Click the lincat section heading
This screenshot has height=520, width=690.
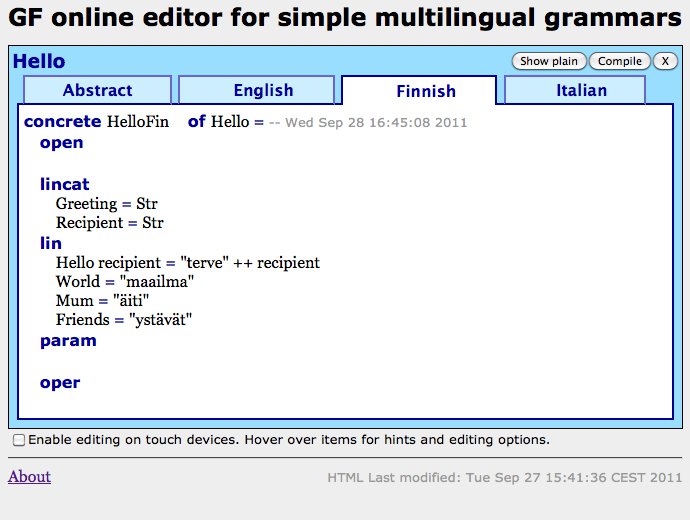click(64, 184)
